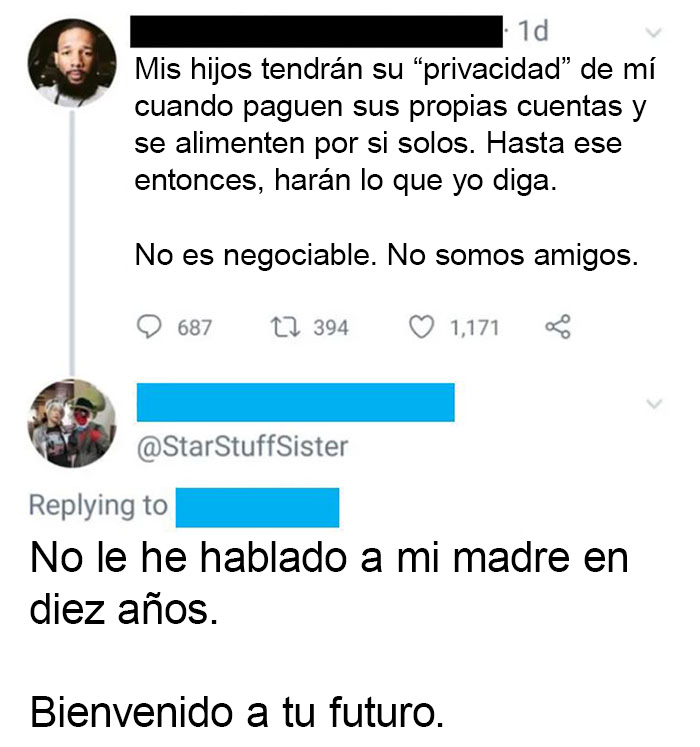700x747 pixels.
Task: Expand the chevron menu on the reply tweet
Action: coord(655,404)
